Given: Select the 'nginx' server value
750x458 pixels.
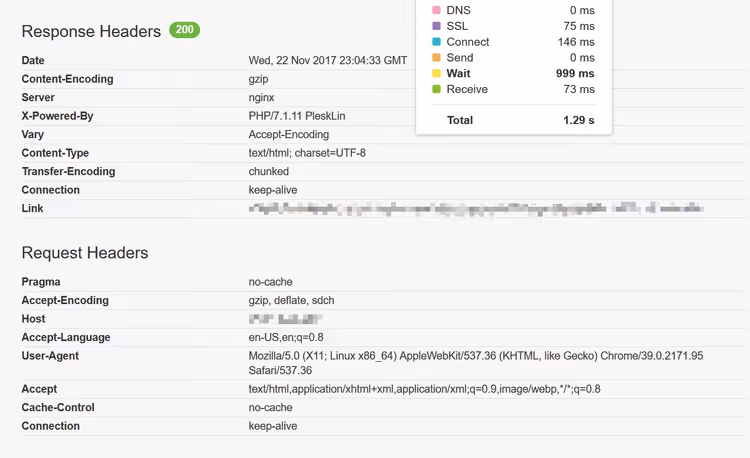Looking at the screenshot, I should click(x=261, y=98).
